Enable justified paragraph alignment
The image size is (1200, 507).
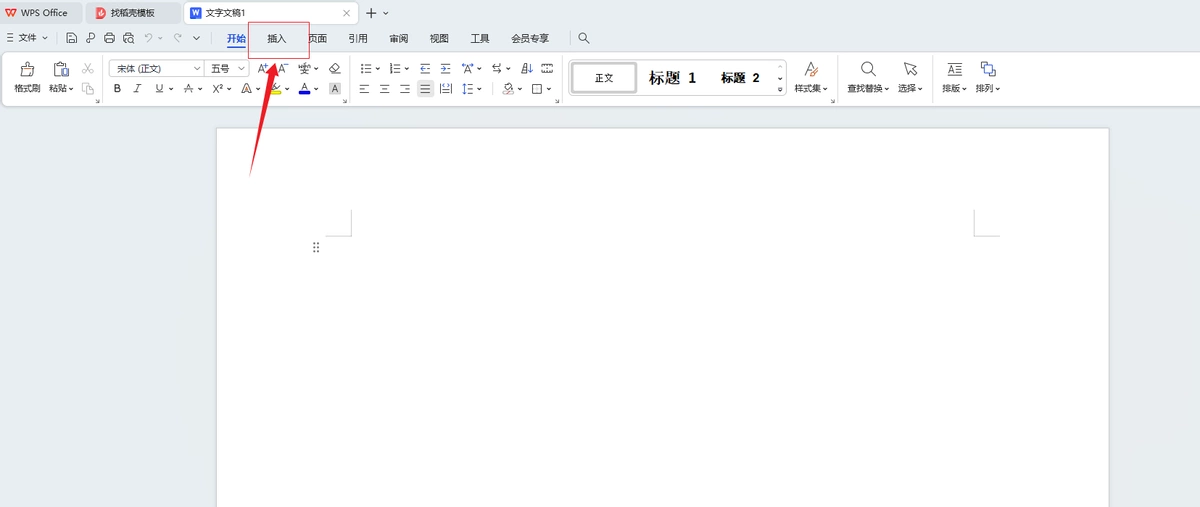425,89
